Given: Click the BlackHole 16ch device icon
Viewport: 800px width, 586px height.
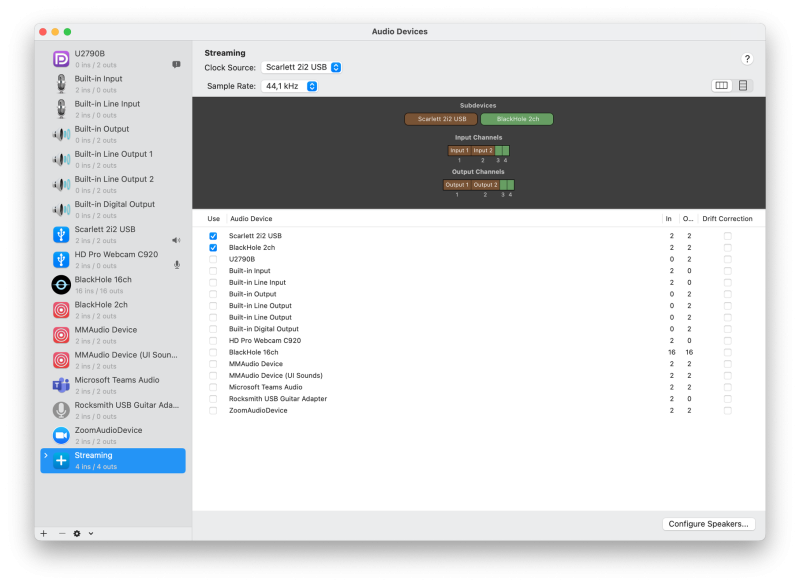Looking at the screenshot, I should point(61,285).
